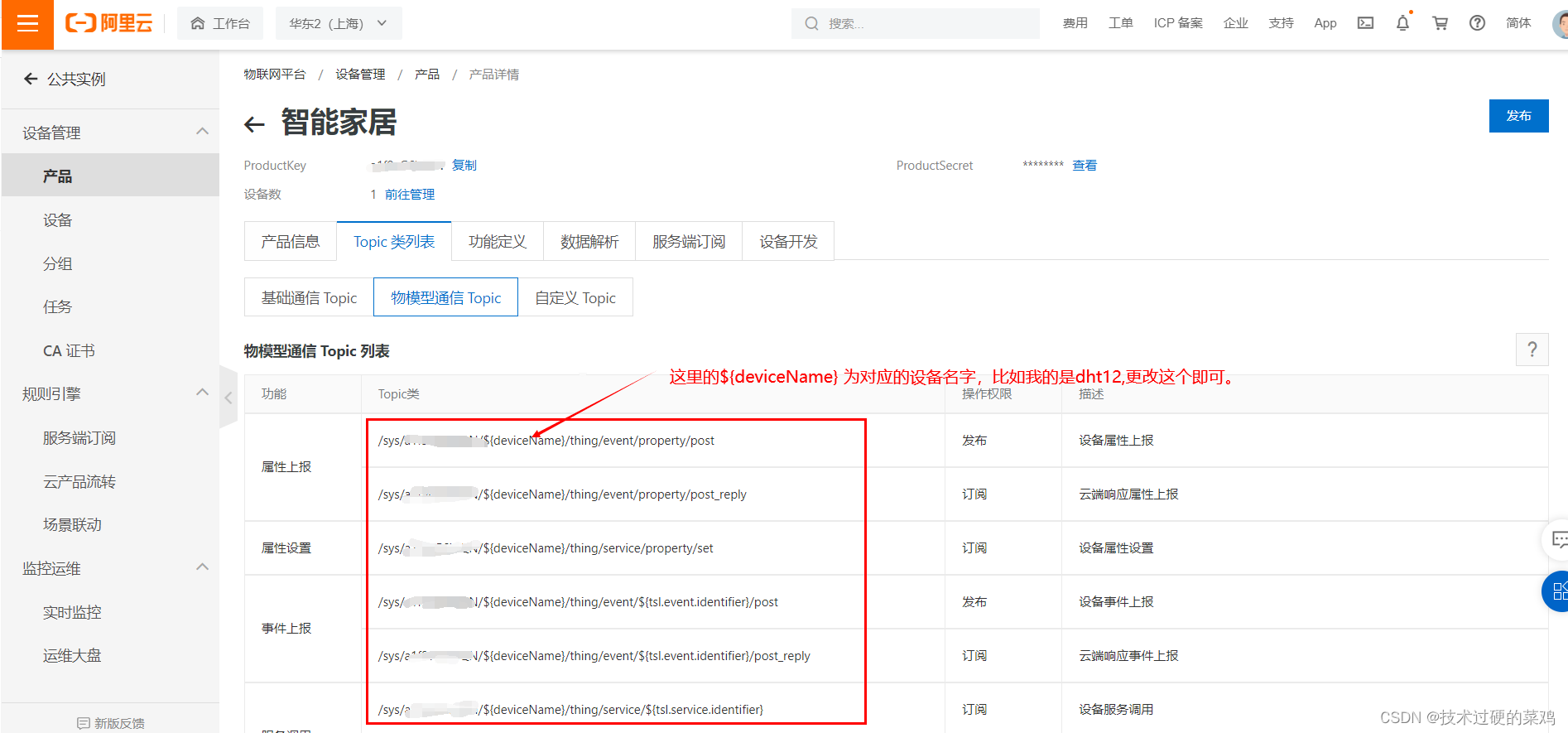Switch to the 设备开发 tab
1568x733 pixels.
[788, 241]
